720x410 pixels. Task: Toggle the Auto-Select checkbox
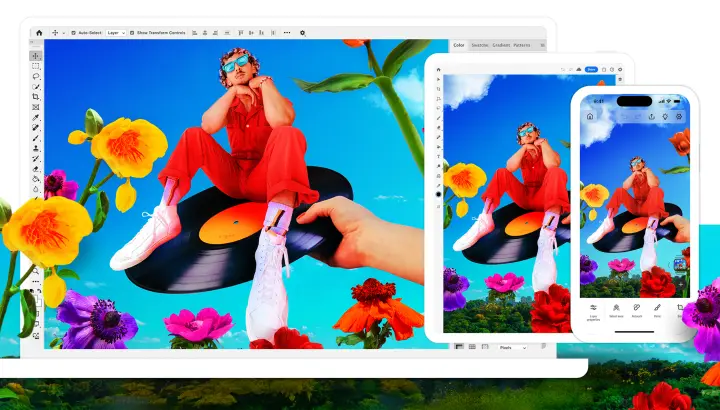coord(73,33)
